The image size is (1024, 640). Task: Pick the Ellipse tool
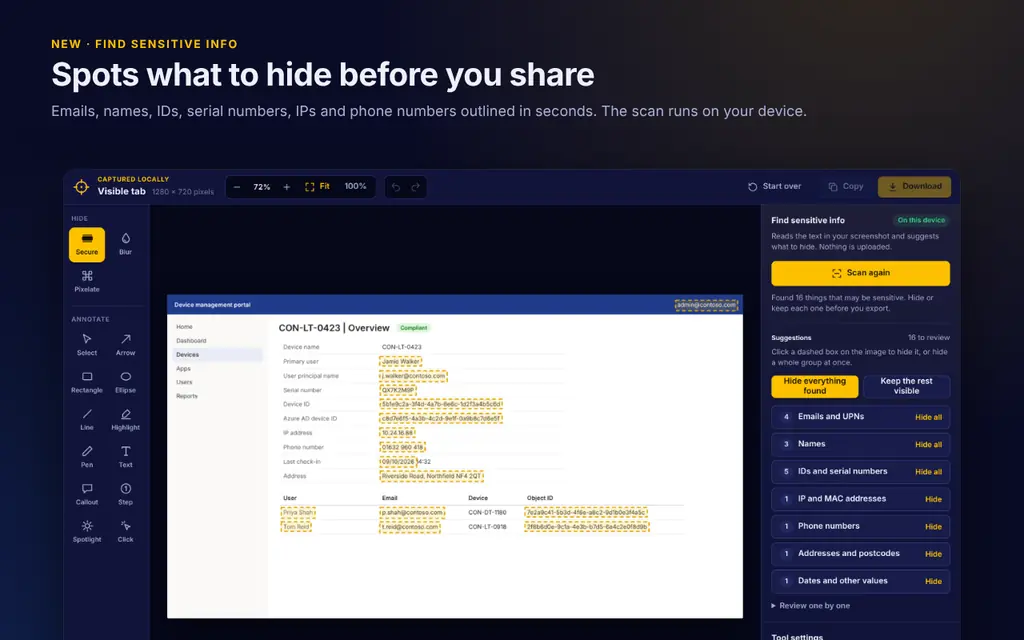125,383
